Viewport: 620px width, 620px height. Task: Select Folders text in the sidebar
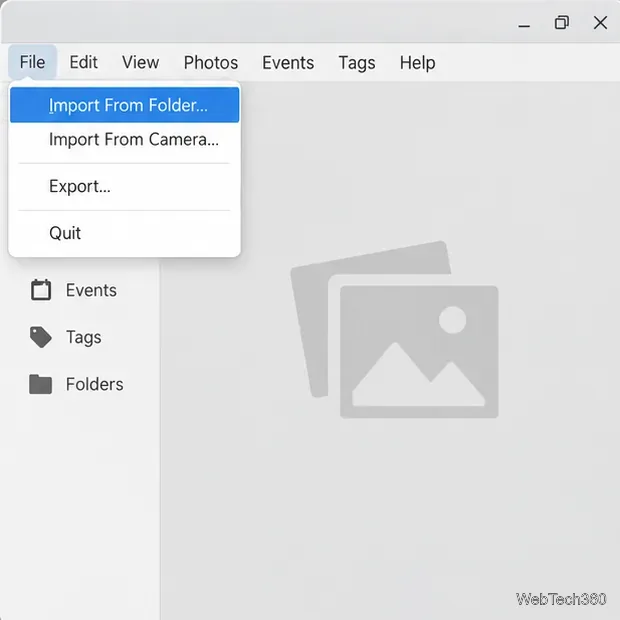click(95, 384)
